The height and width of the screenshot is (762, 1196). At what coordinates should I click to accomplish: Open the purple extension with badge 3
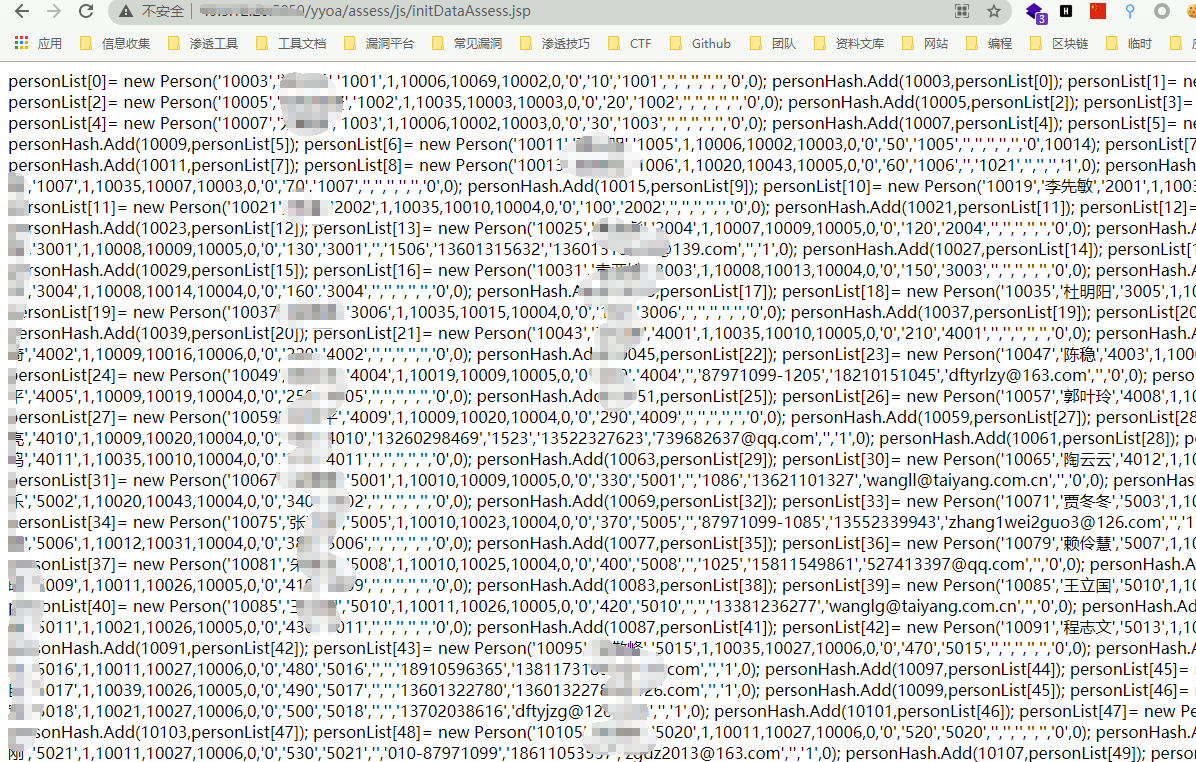coord(1035,12)
